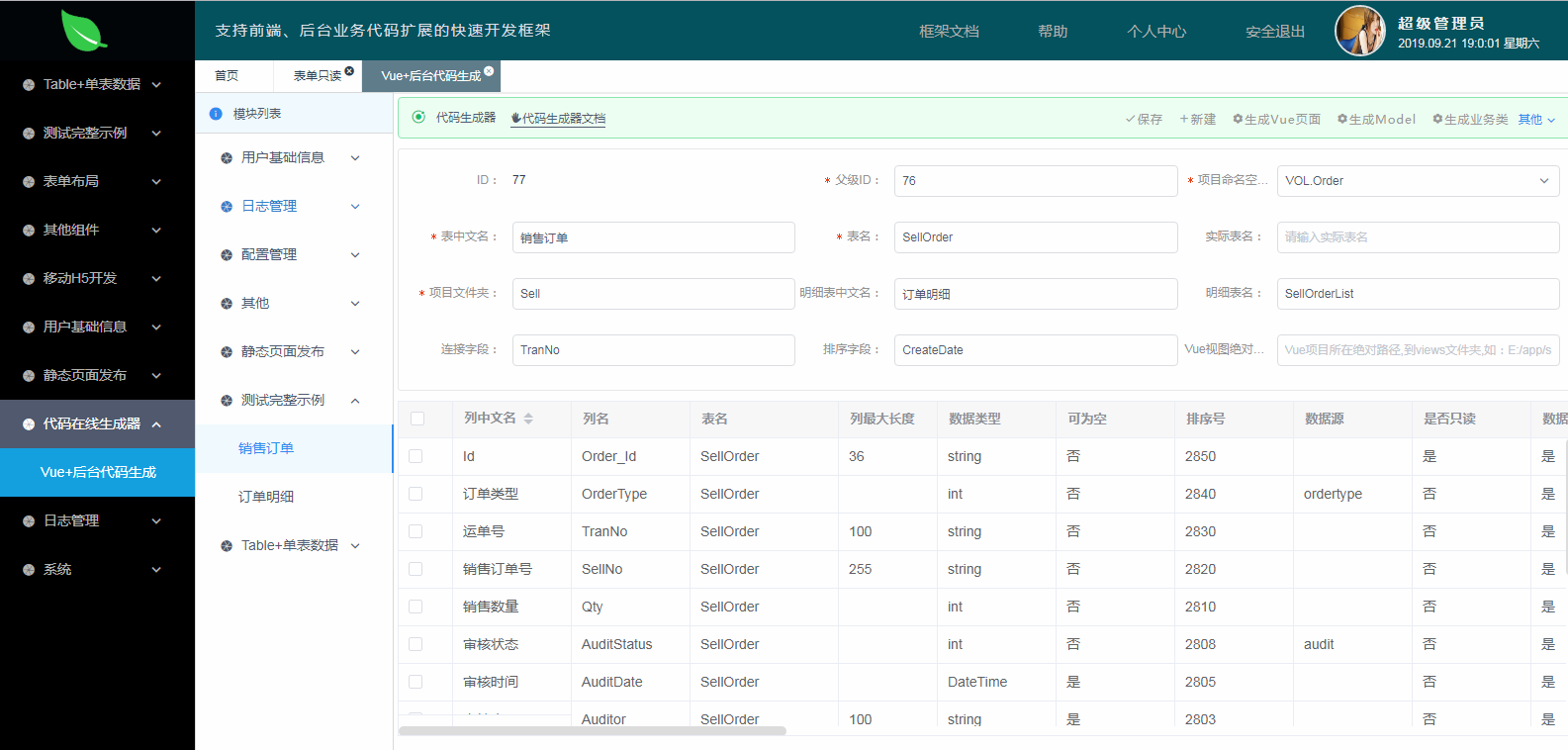Click the info icon beside 模块列表

coord(216,114)
